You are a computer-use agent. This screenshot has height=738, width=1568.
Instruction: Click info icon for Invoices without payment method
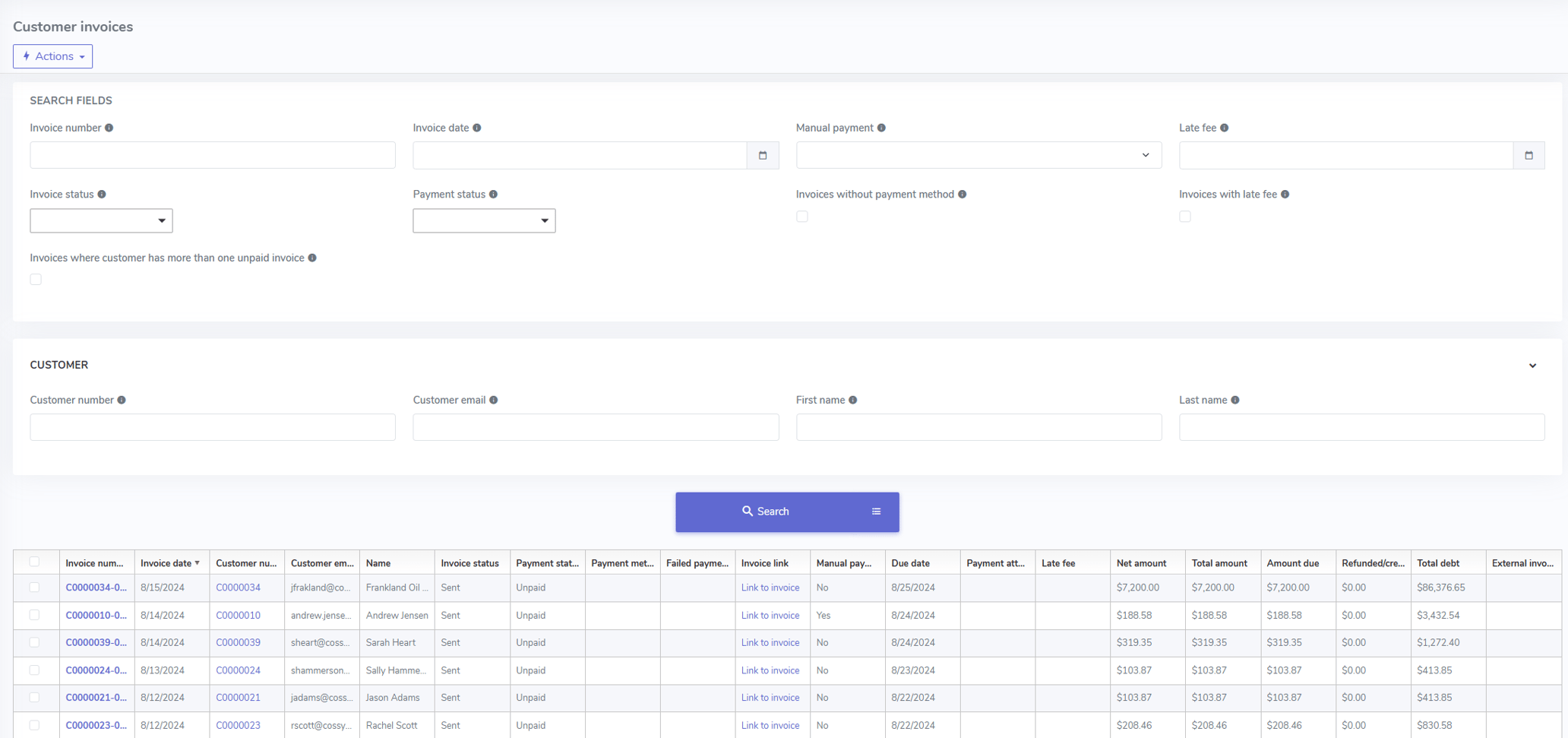[962, 195]
